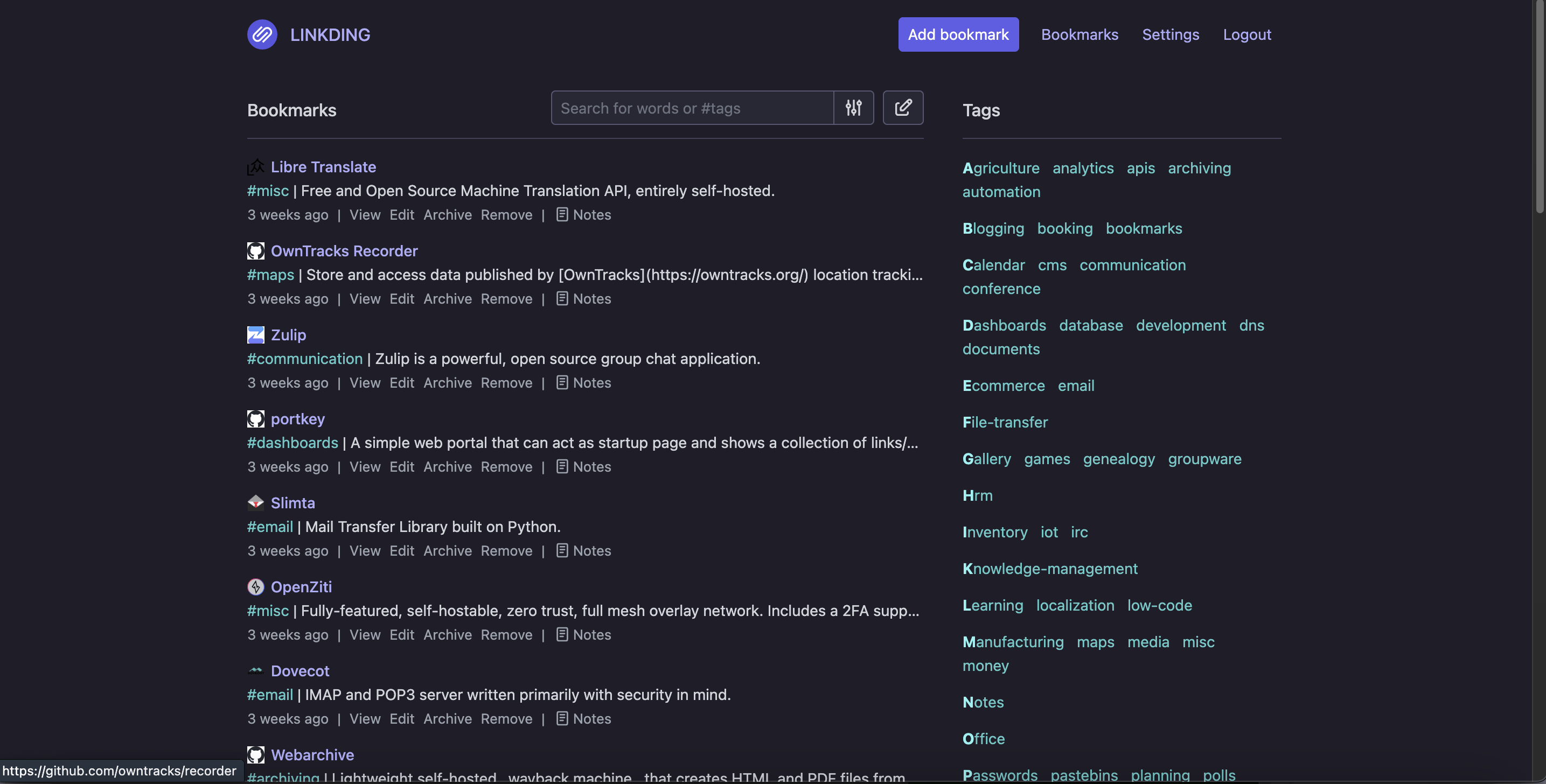Focus the search words or tags field
The width and height of the screenshot is (1546, 784).
692,108
